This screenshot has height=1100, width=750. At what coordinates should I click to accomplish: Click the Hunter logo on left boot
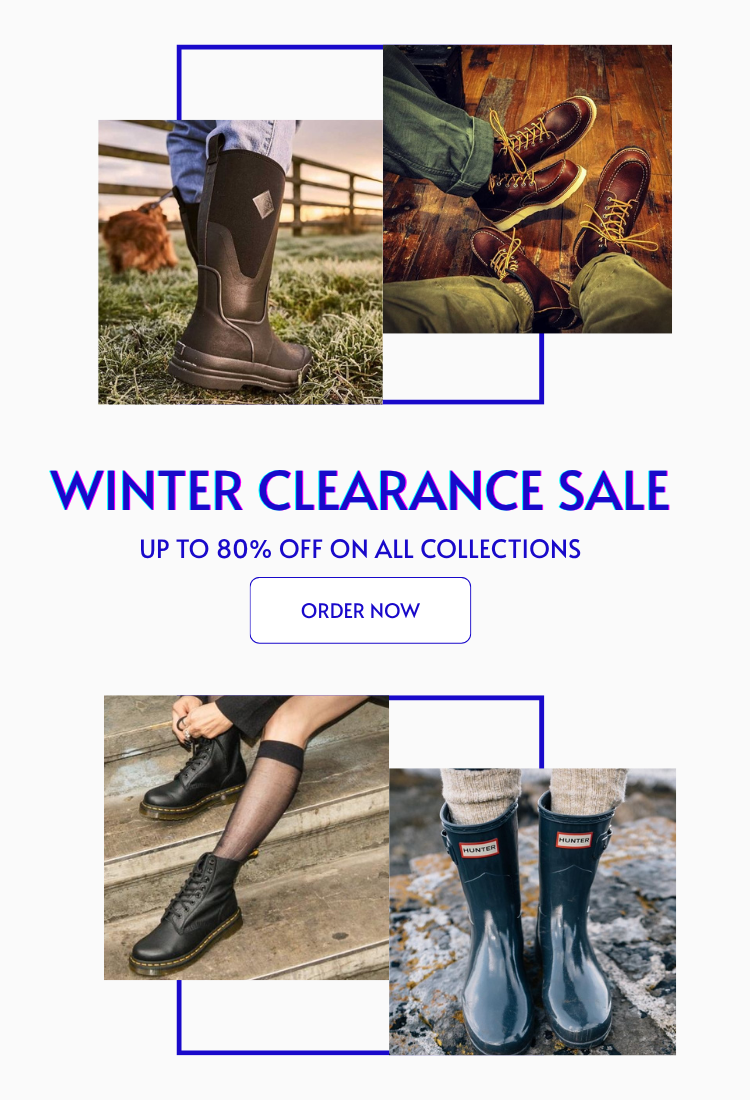[479, 848]
